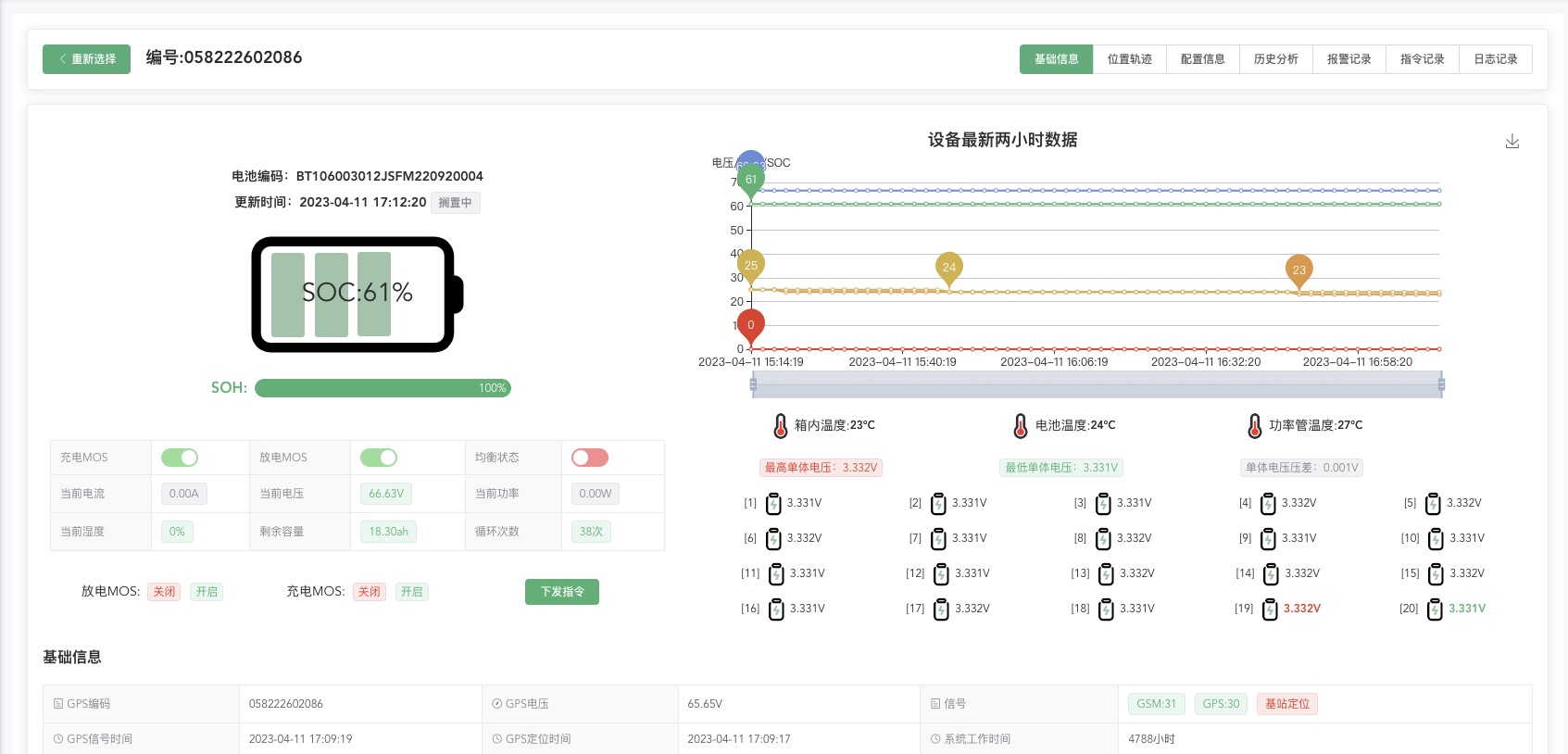Image resolution: width=1568 pixels, height=754 pixels.
Task: Click battery cell icon number 19
Action: coord(1271,609)
